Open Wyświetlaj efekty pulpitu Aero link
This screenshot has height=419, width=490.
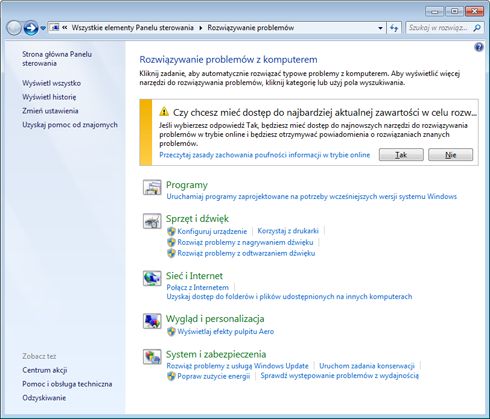(225, 332)
